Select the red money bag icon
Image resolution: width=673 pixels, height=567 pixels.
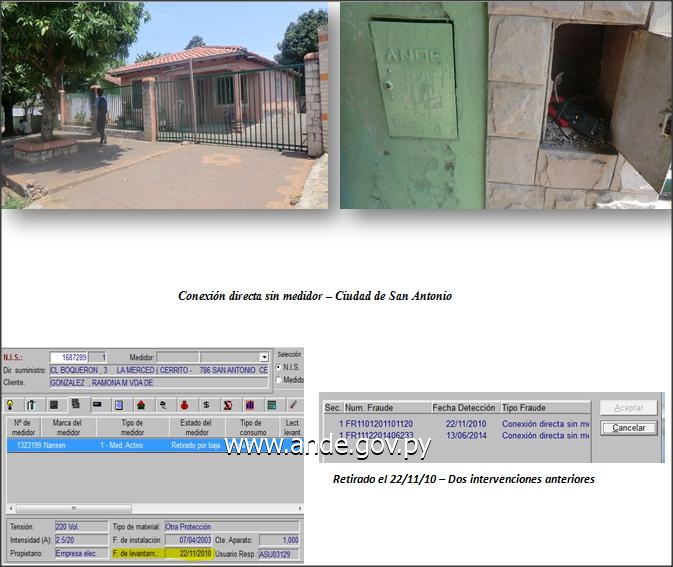click(184, 405)
